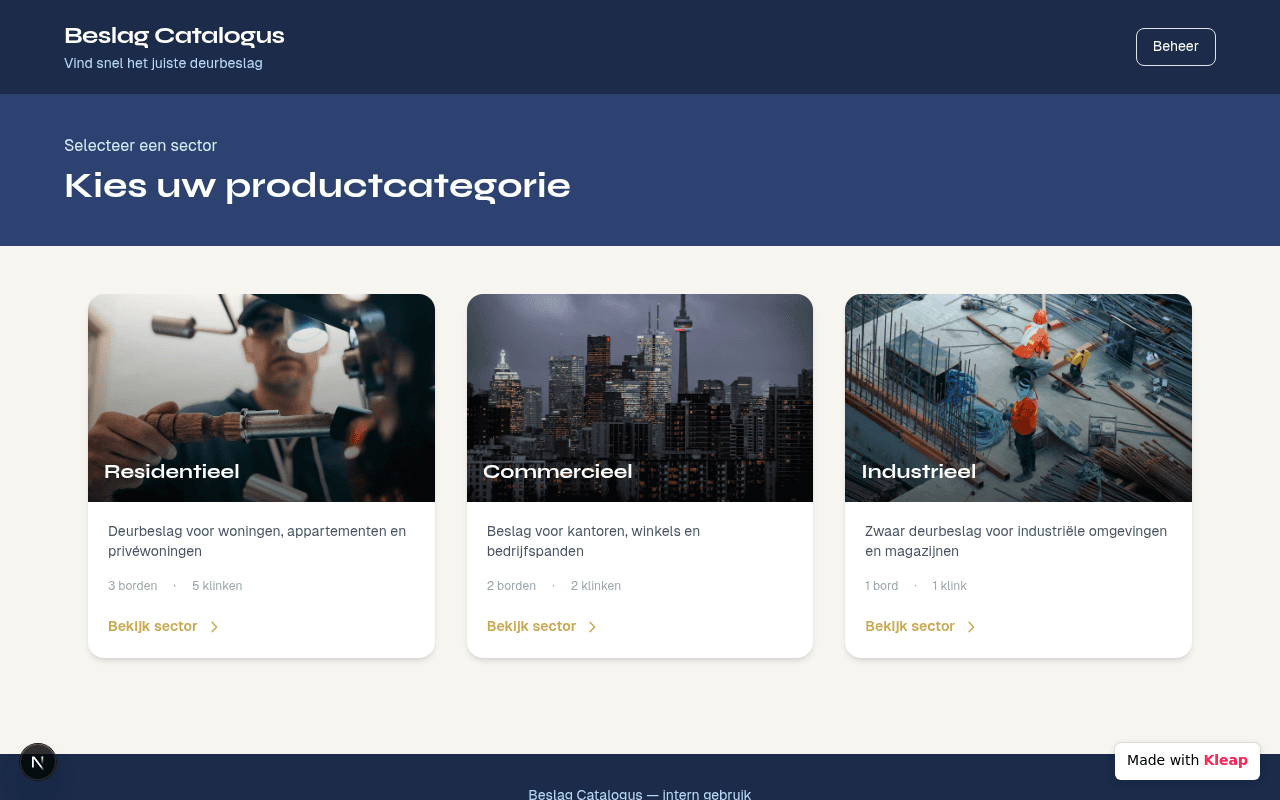Select the Commercieel card title
Viewport: 1280px width, 800px height.
pos(557,471)
